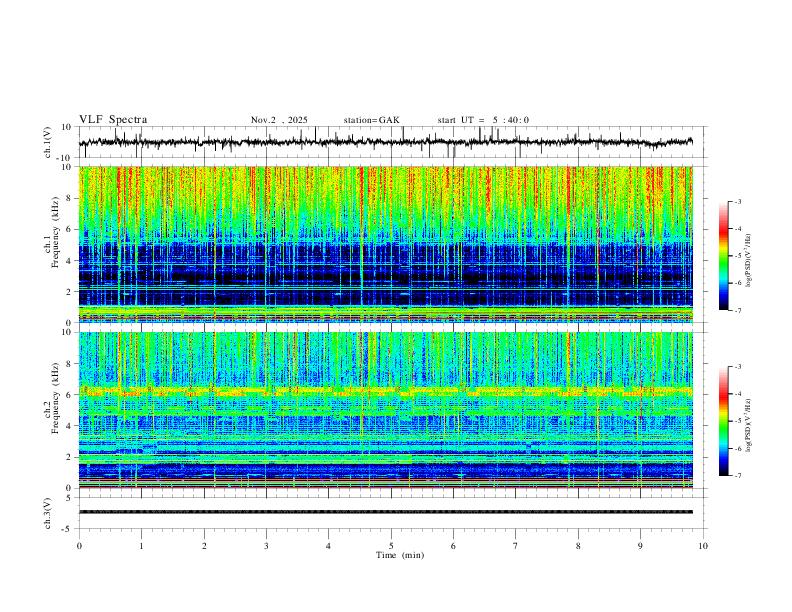Click the ch.3 flat black signal trace
Screen dimensions: 792x612
tap(386, 512)
